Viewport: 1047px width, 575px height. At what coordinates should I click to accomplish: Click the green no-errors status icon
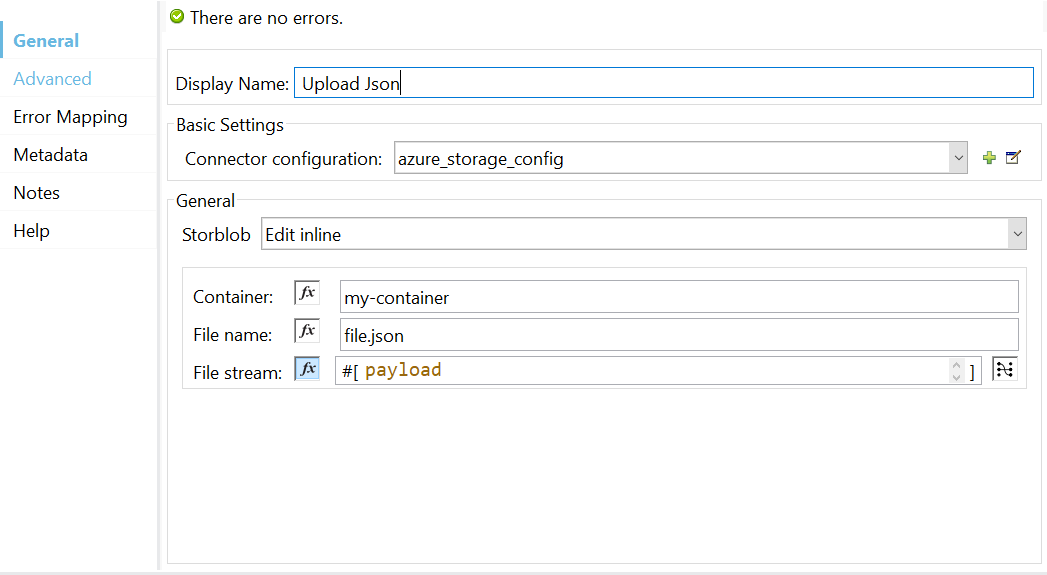(177, 17)
